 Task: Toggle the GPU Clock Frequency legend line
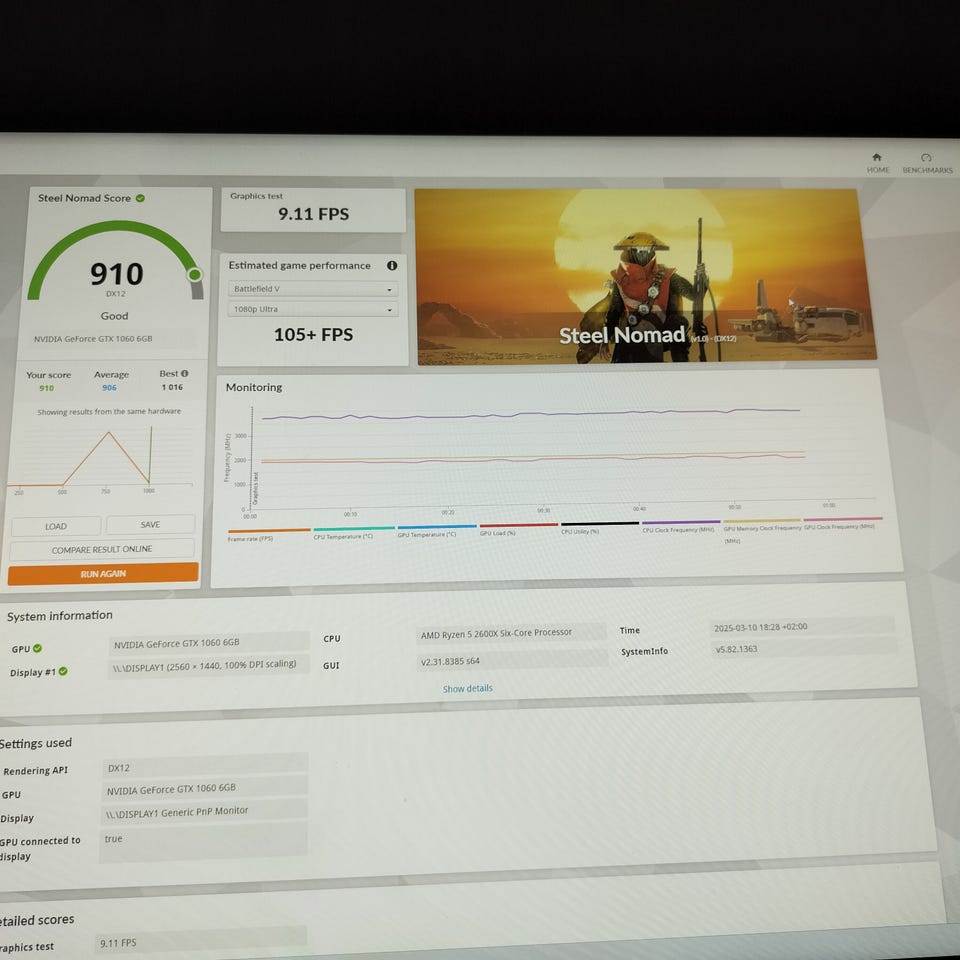[843, 523]
